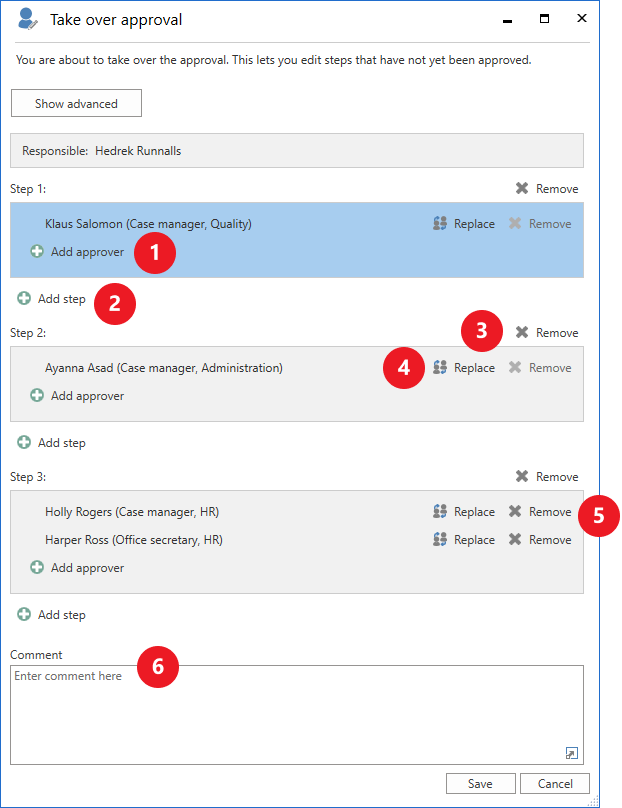The image size is (622, 808).
Task: Remove Harper Ross from Step 3
Action: [x=540, y=539]
